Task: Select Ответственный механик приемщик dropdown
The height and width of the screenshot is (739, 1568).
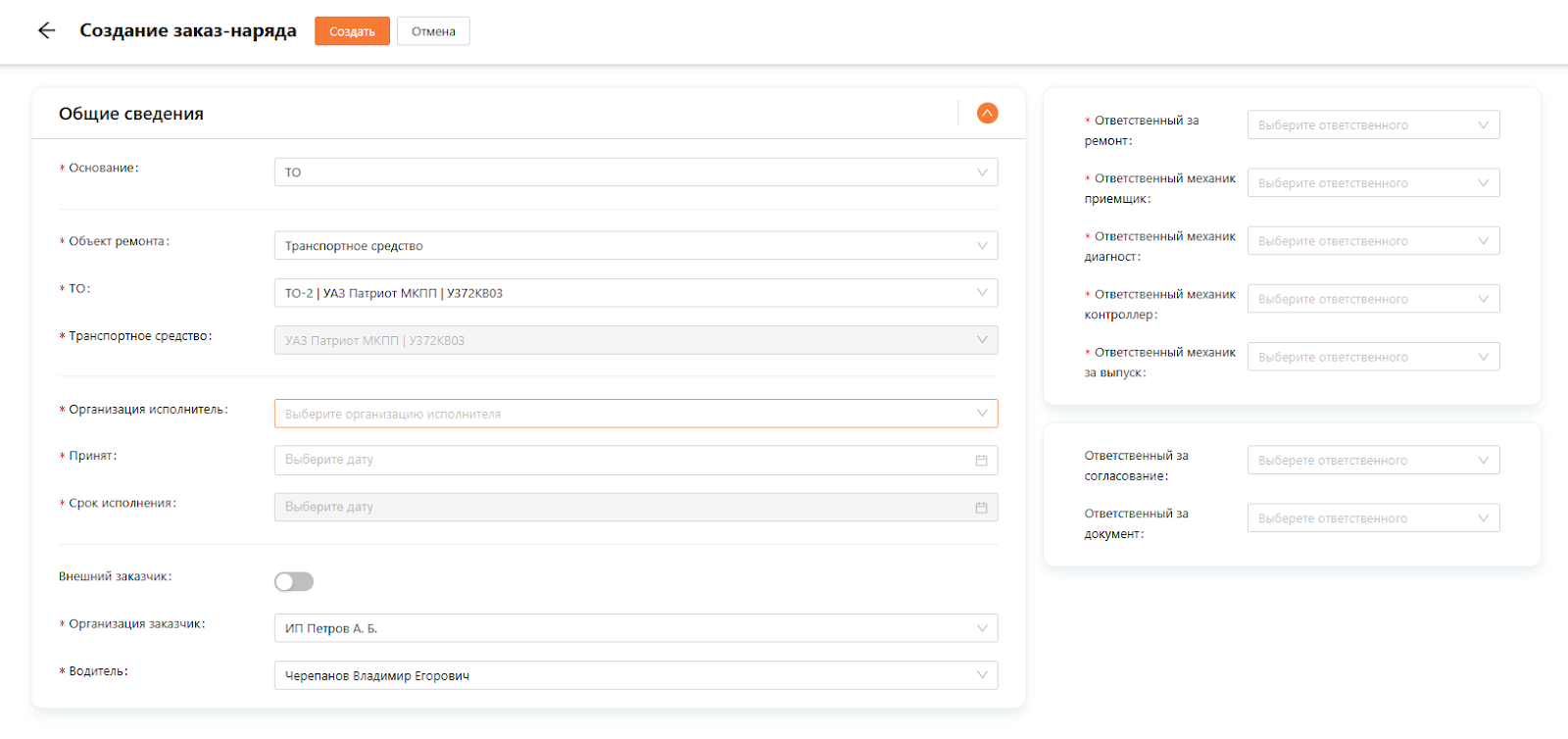Action: (x=1372, y=183)
